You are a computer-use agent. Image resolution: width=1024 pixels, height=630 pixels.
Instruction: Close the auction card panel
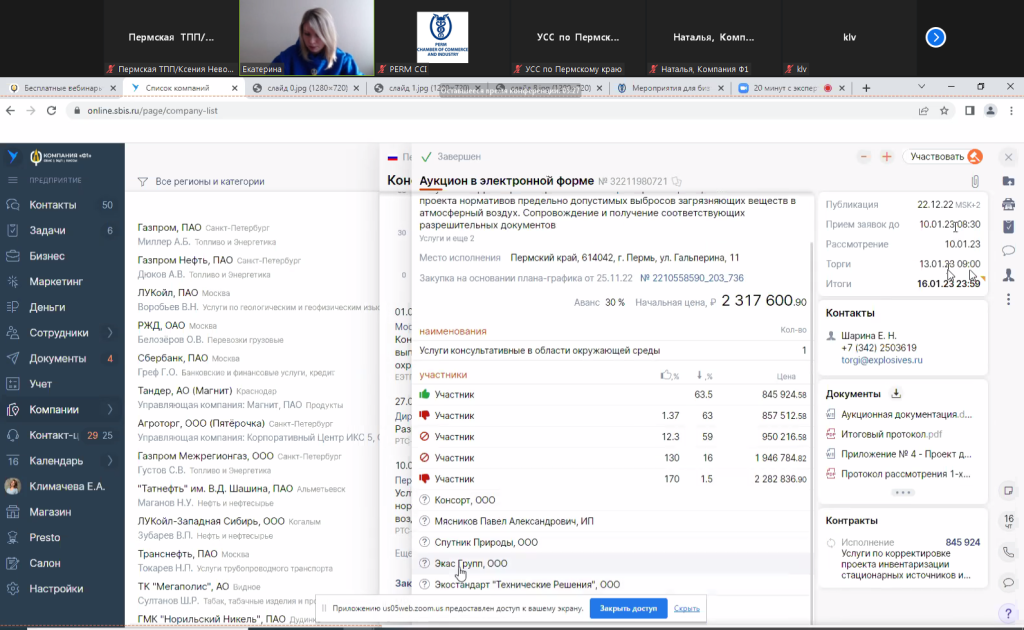[1008, 157]
